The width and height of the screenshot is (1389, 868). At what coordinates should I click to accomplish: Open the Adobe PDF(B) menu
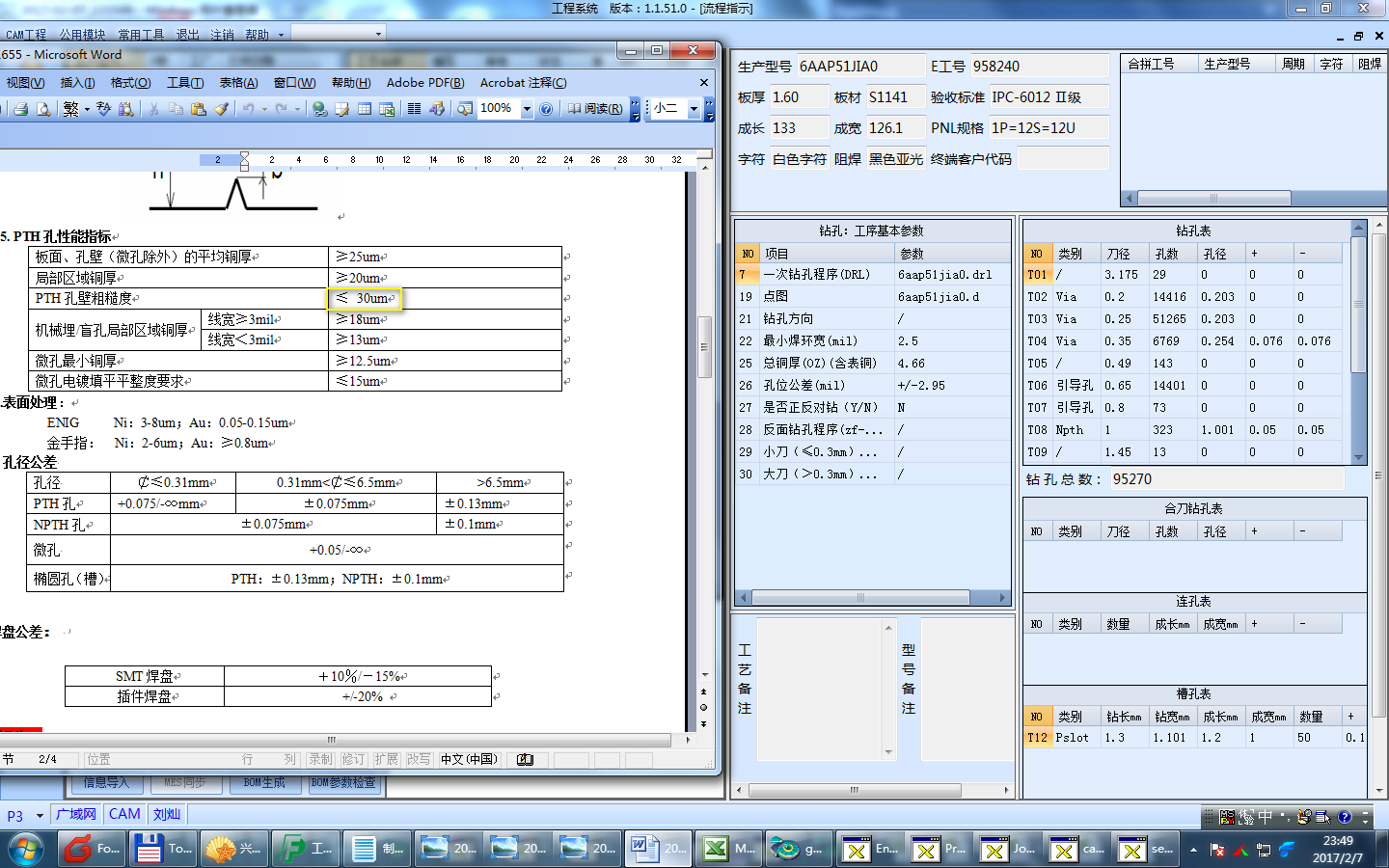click(x=425, y=83)
